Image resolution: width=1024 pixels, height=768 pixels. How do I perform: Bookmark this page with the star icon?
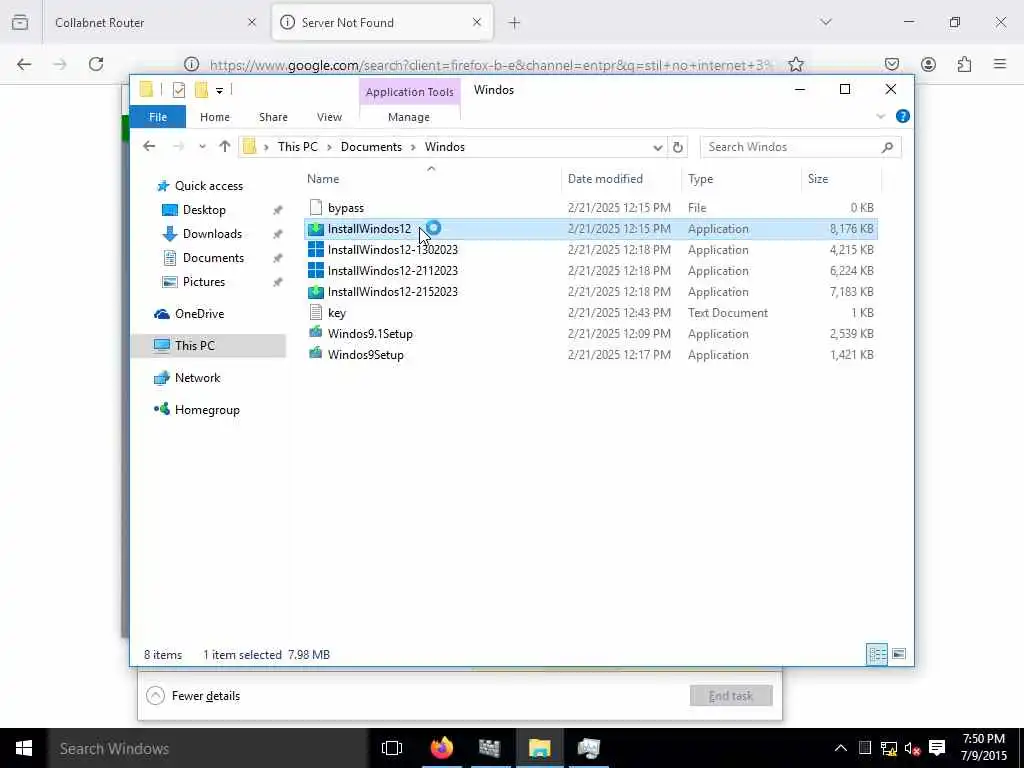pyautogui.click(x=795, y=64)
